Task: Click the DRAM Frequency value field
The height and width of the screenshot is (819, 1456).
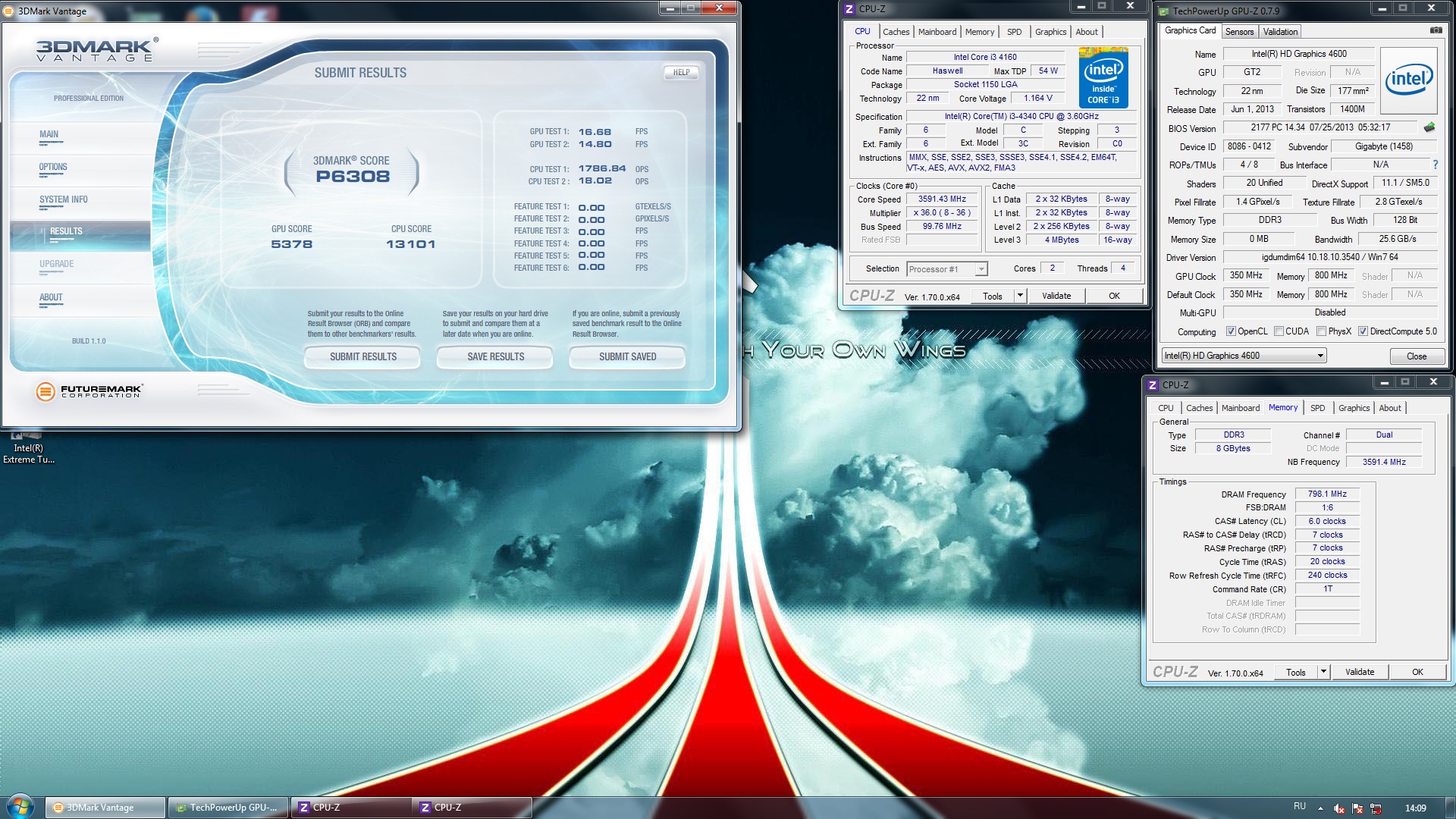Action: pyautogui.click(x=1327, y=494)
